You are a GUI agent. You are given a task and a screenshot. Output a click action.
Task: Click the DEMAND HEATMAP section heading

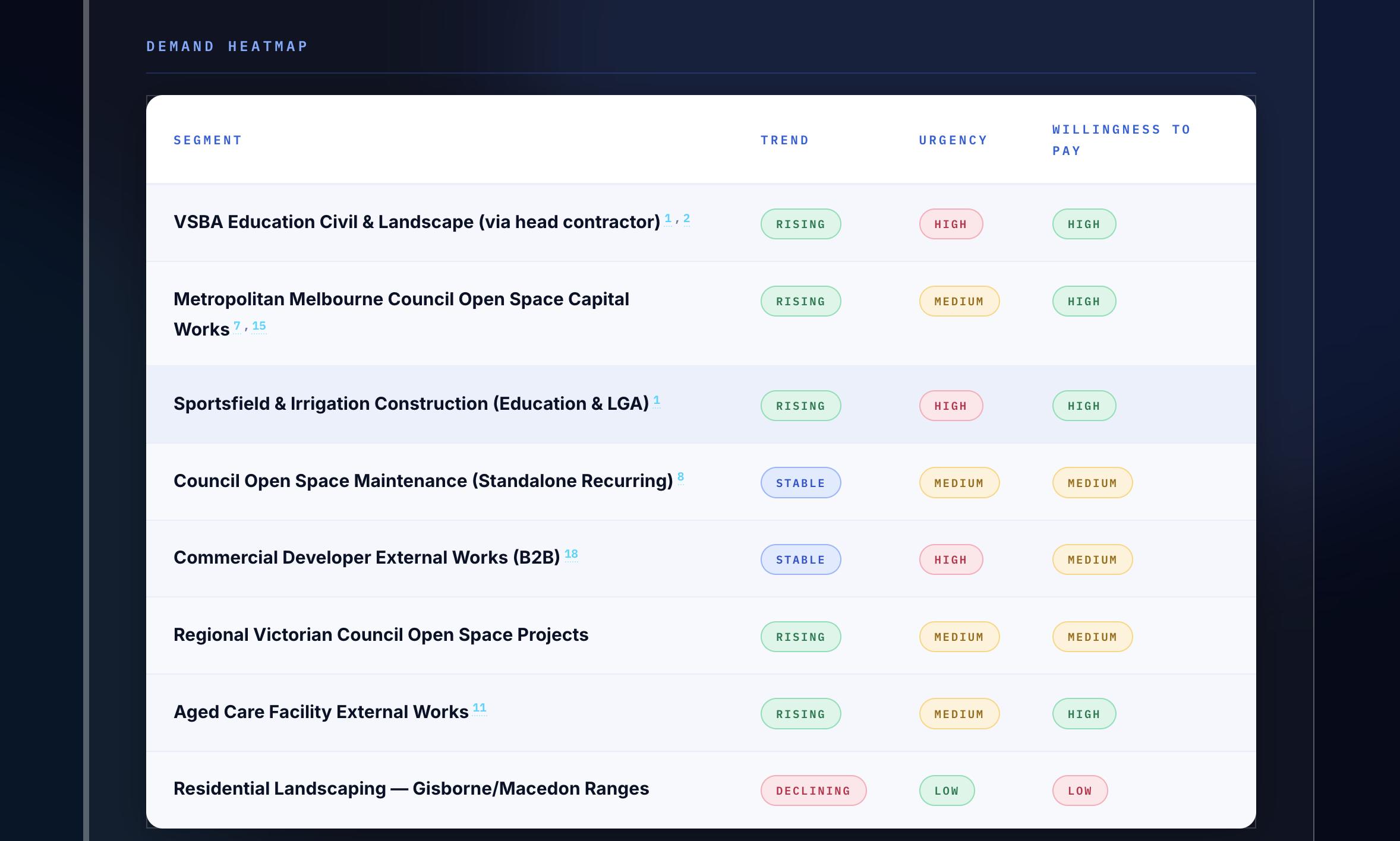227,46
